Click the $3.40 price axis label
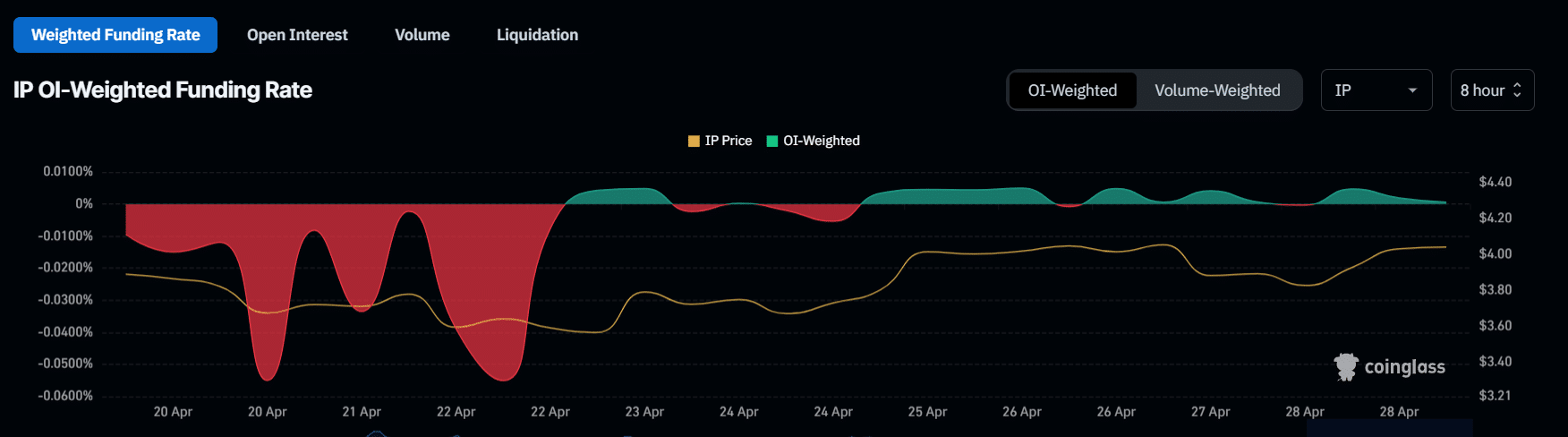This screenshot has height=437, width=1568. [1496, 361]
